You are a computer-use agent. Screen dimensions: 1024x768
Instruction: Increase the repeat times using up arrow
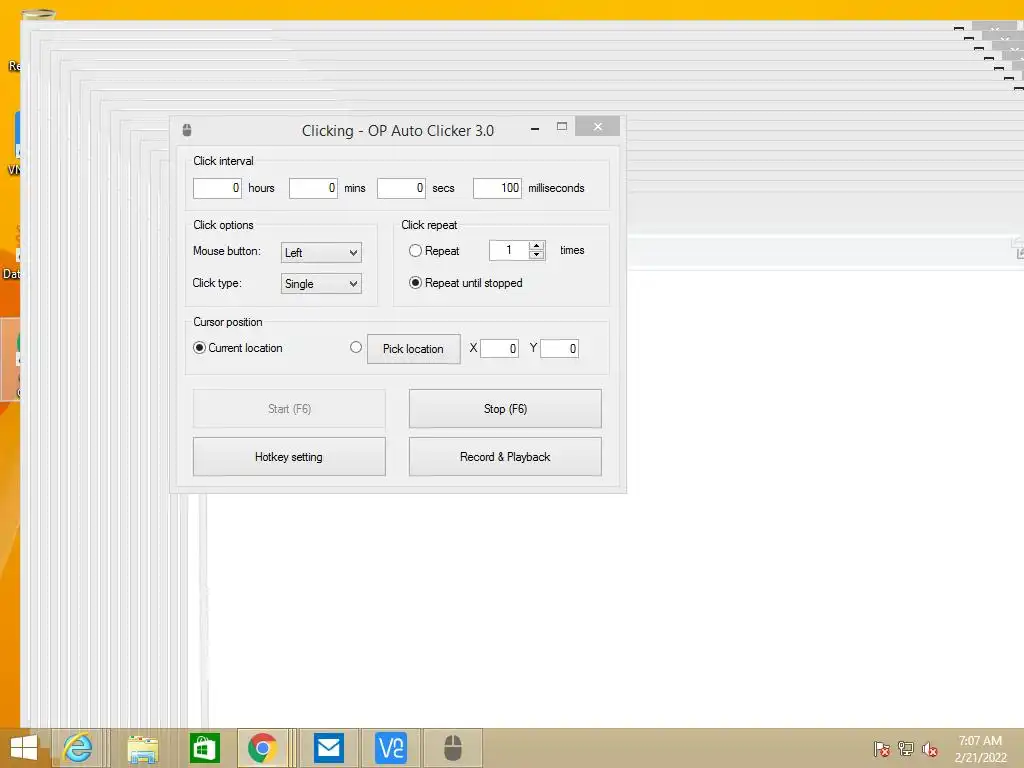tap(537, 246)
